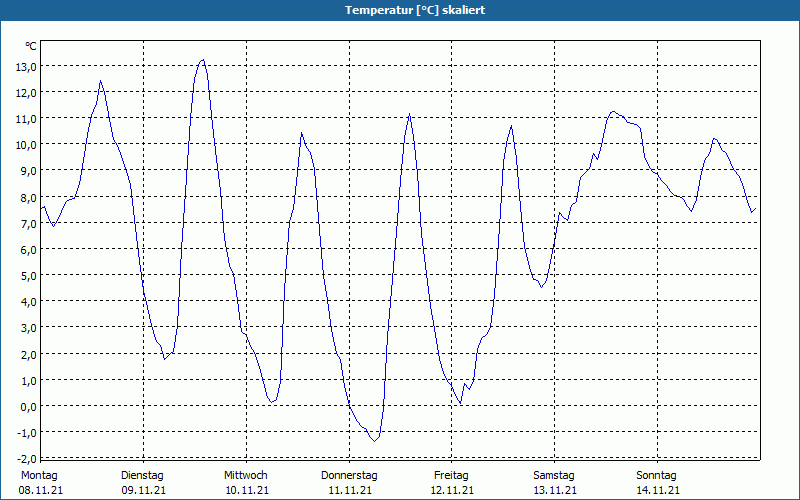Click the 'Montag' day label
Screen dimensions: 800x500
(x=39, y=476)
